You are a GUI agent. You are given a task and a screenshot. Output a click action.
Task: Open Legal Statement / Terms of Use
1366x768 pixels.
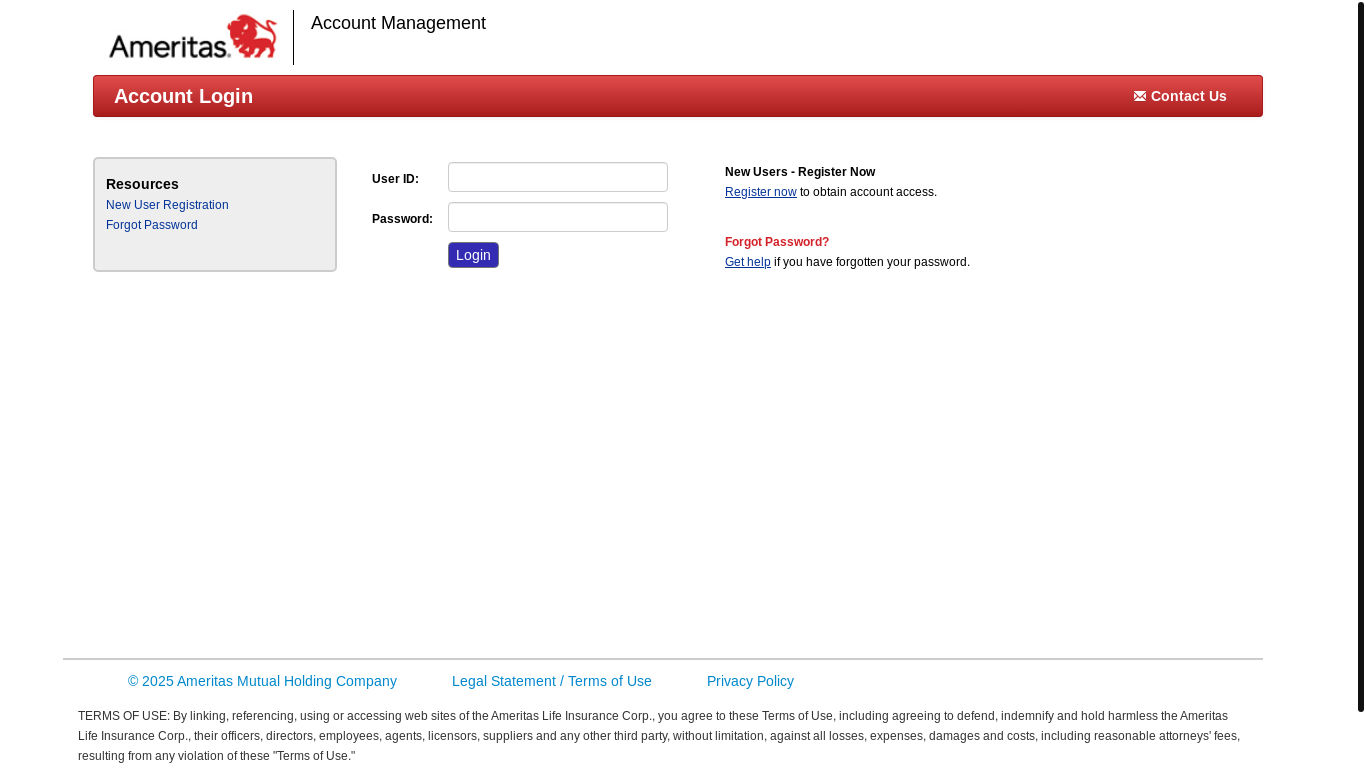[x=552, y=681]
